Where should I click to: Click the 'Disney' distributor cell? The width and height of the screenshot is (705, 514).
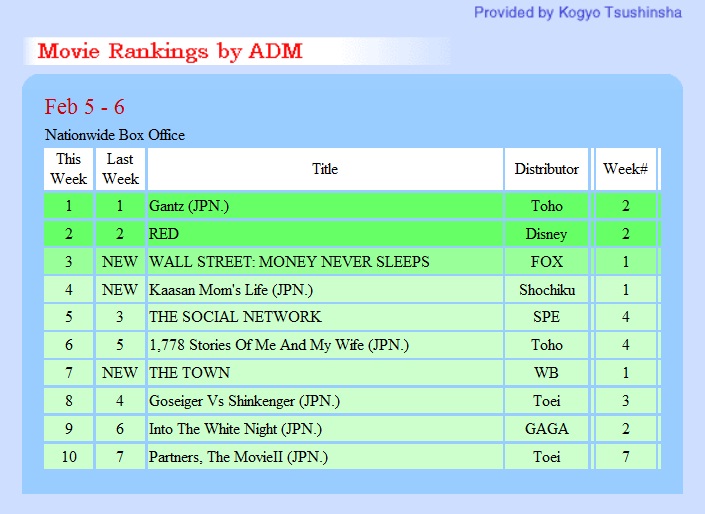pos(546,234)
